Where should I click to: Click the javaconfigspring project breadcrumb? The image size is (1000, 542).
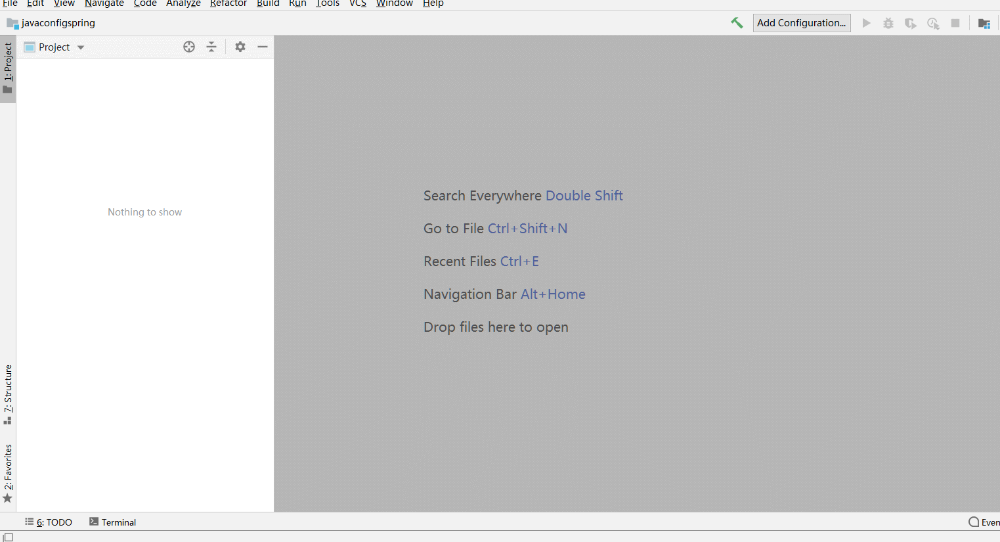point(51,23)
